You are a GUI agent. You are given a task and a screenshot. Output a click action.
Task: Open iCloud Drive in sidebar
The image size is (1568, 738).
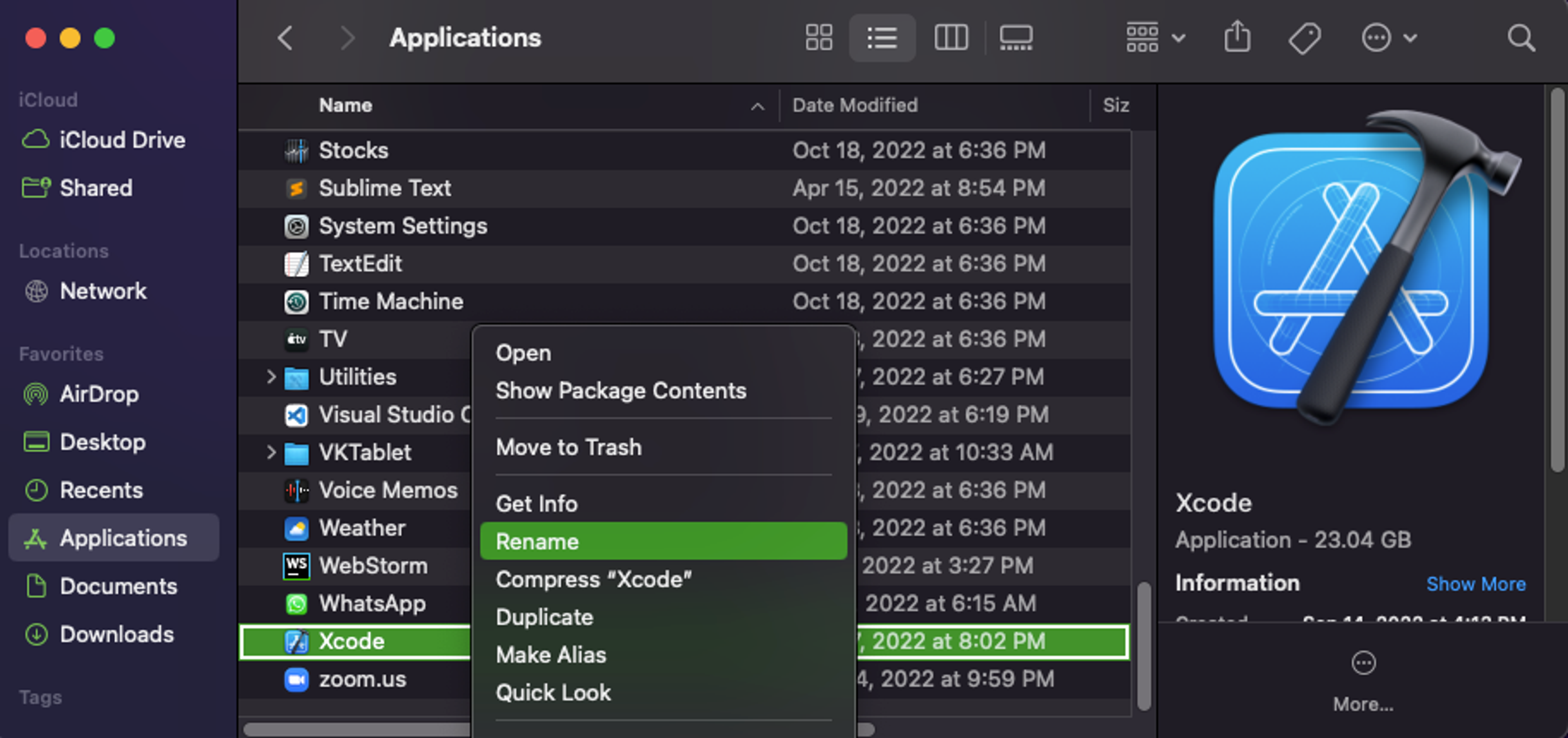(x=113, y=140)
